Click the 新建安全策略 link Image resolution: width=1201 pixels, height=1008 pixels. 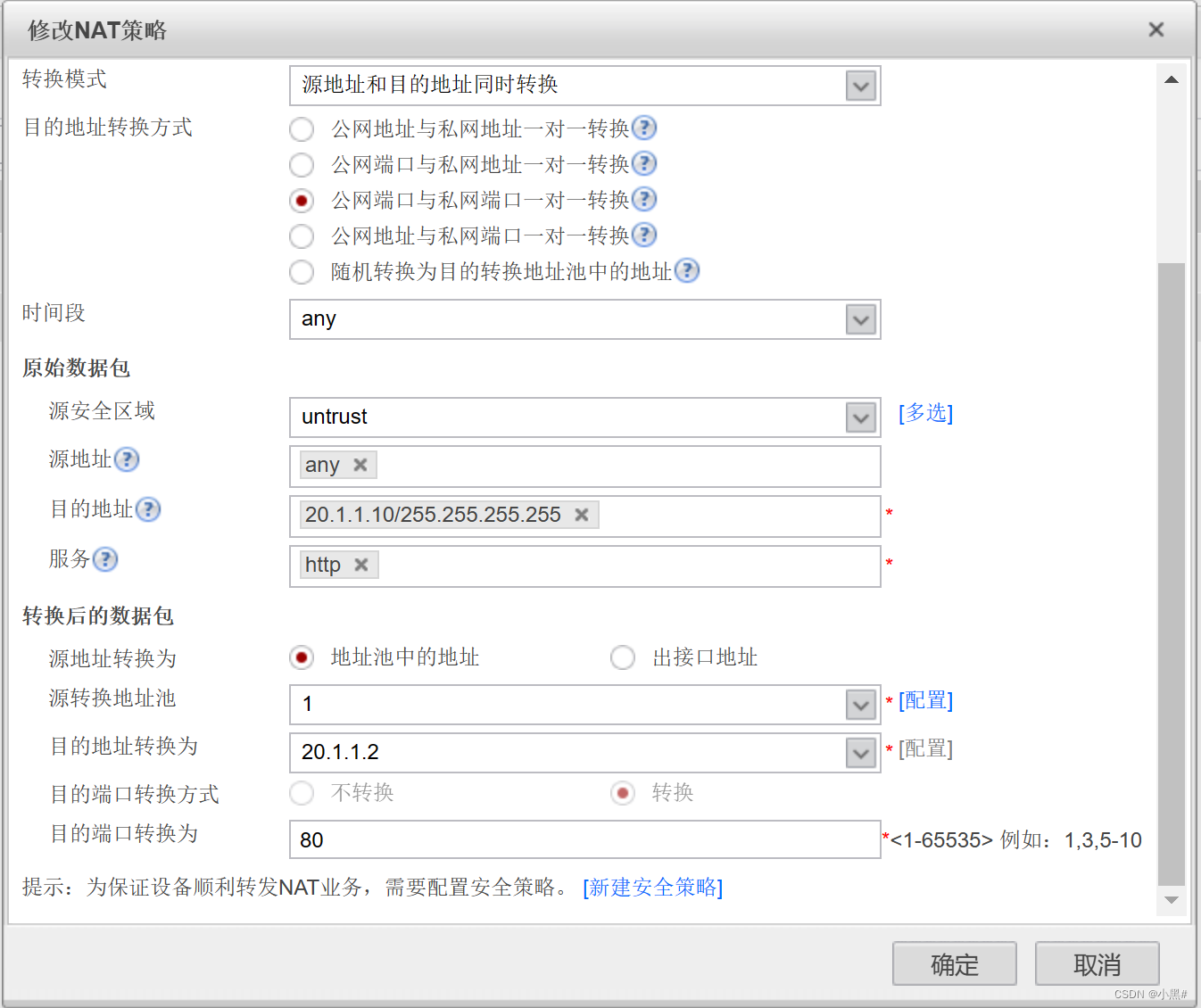[x=652, y=888]
